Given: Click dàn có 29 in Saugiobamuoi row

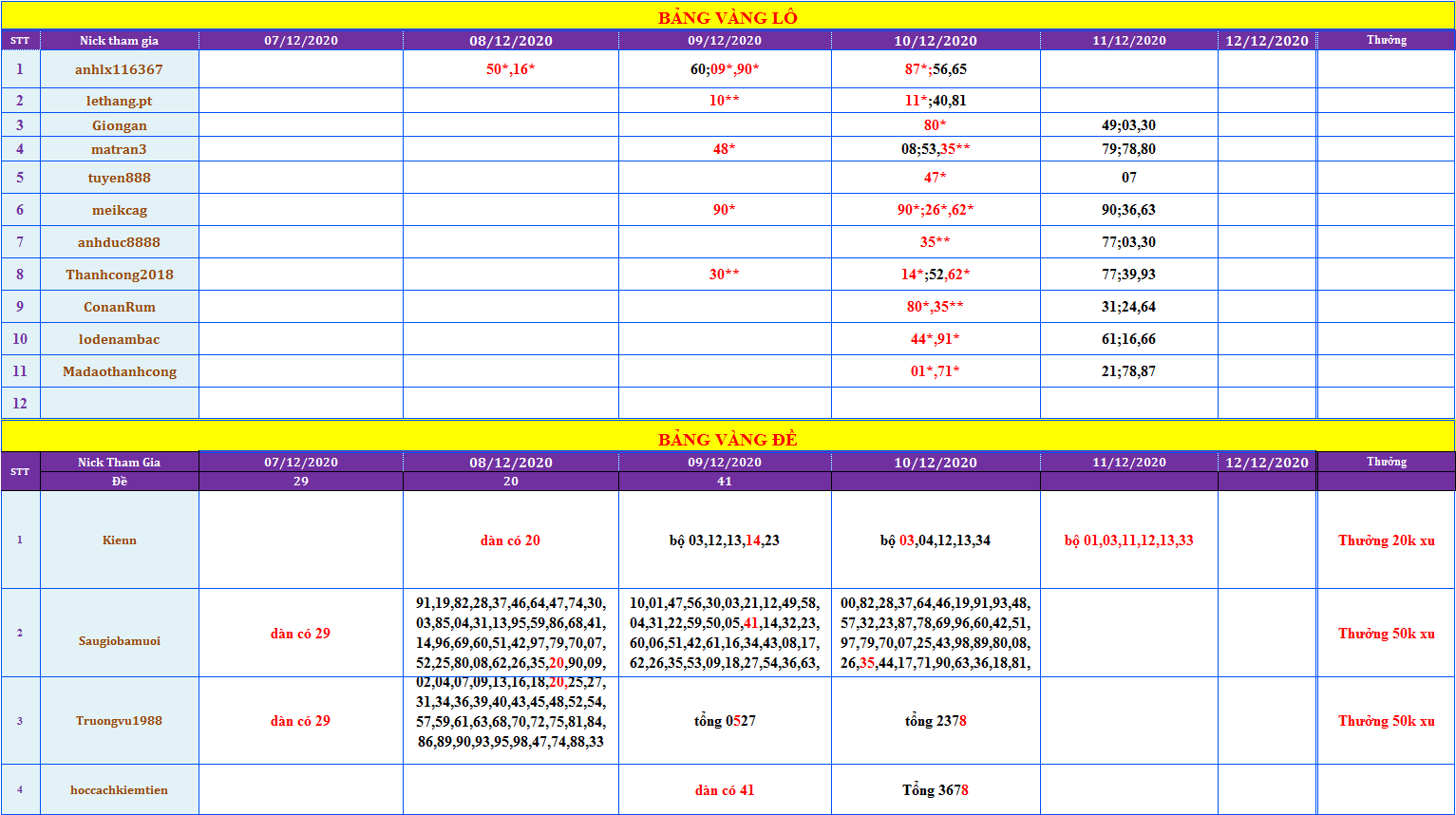Looking at the screenshot, I should coord(301,633).
